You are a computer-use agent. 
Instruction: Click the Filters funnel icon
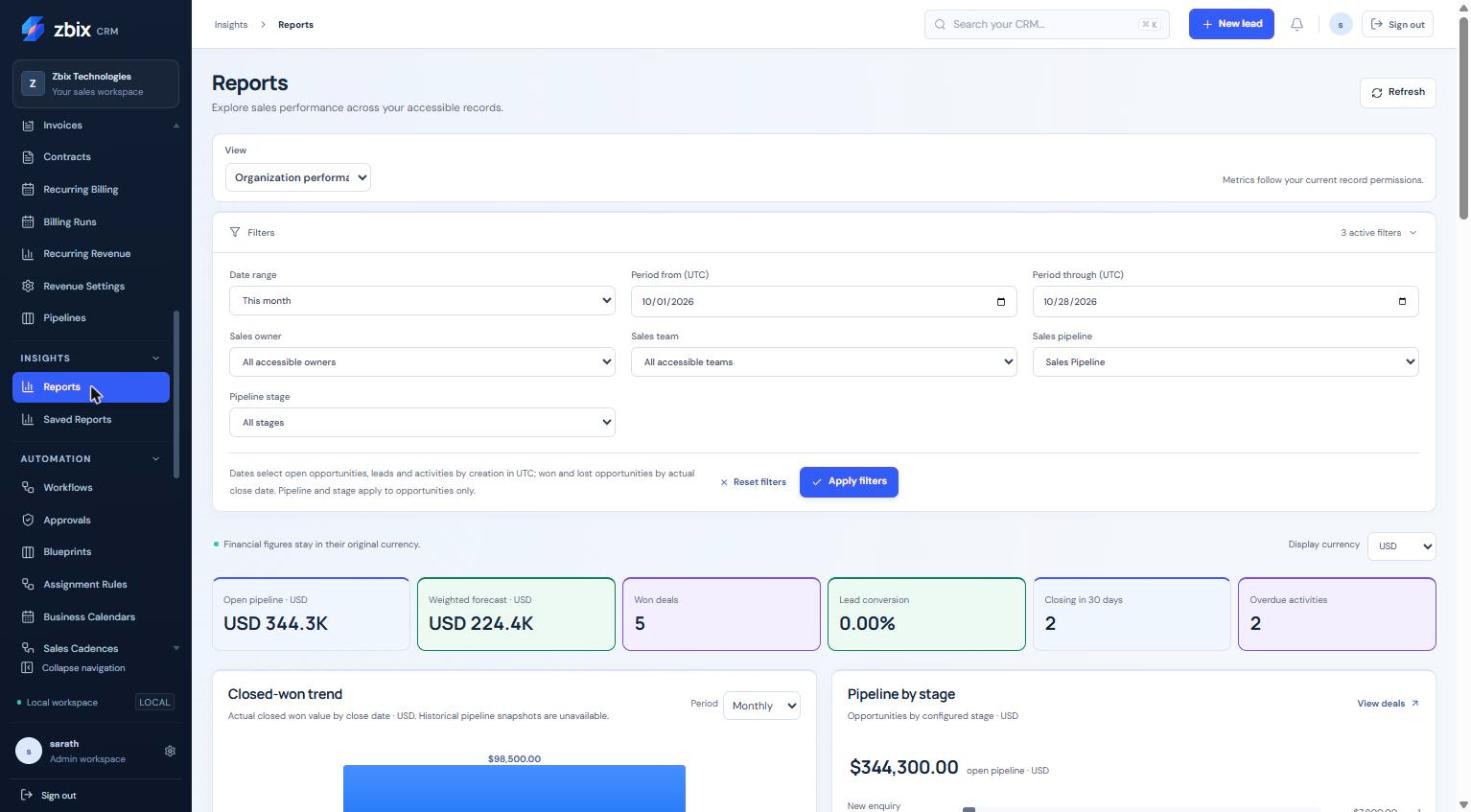235,232
